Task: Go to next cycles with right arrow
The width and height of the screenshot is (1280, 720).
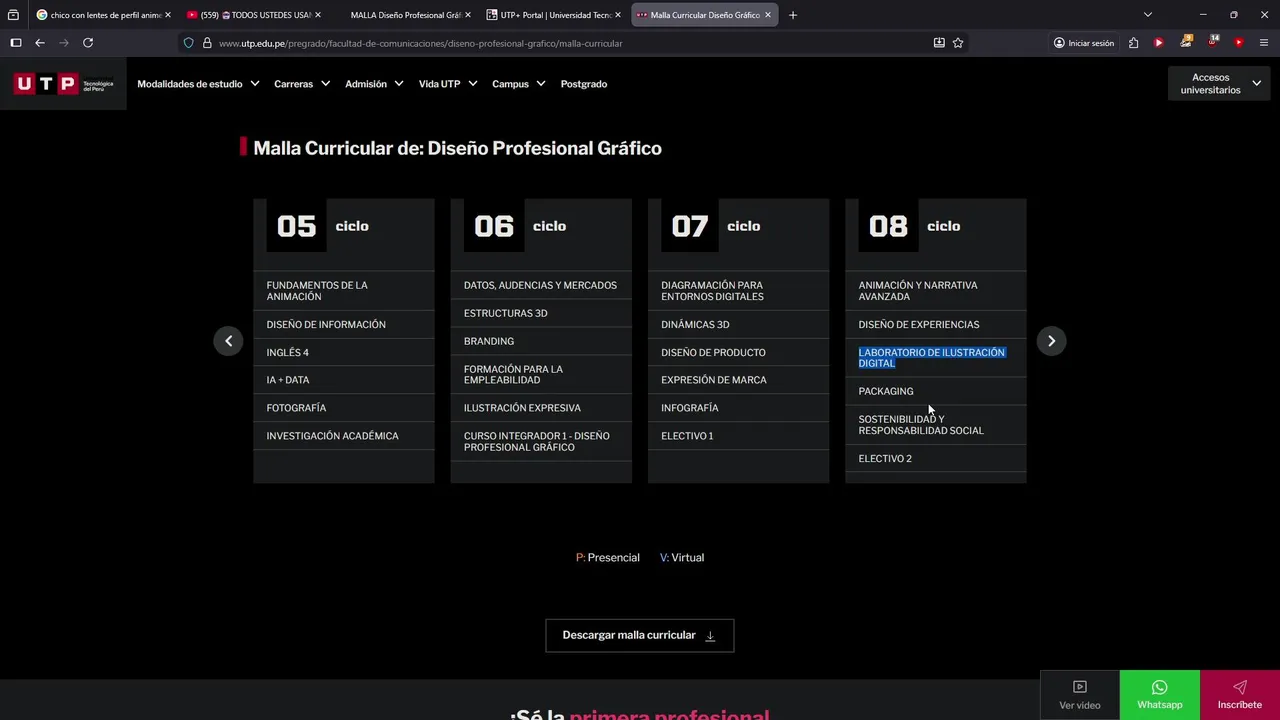Action: point(1051,341)
